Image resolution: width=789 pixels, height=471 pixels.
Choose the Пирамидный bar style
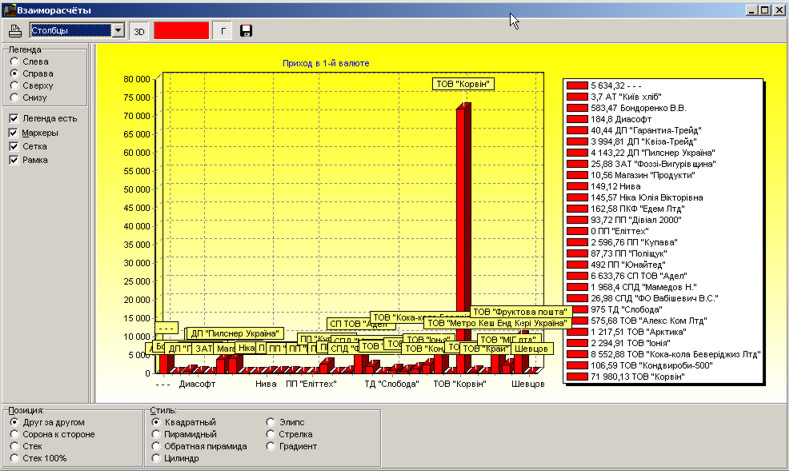point(157,434)
